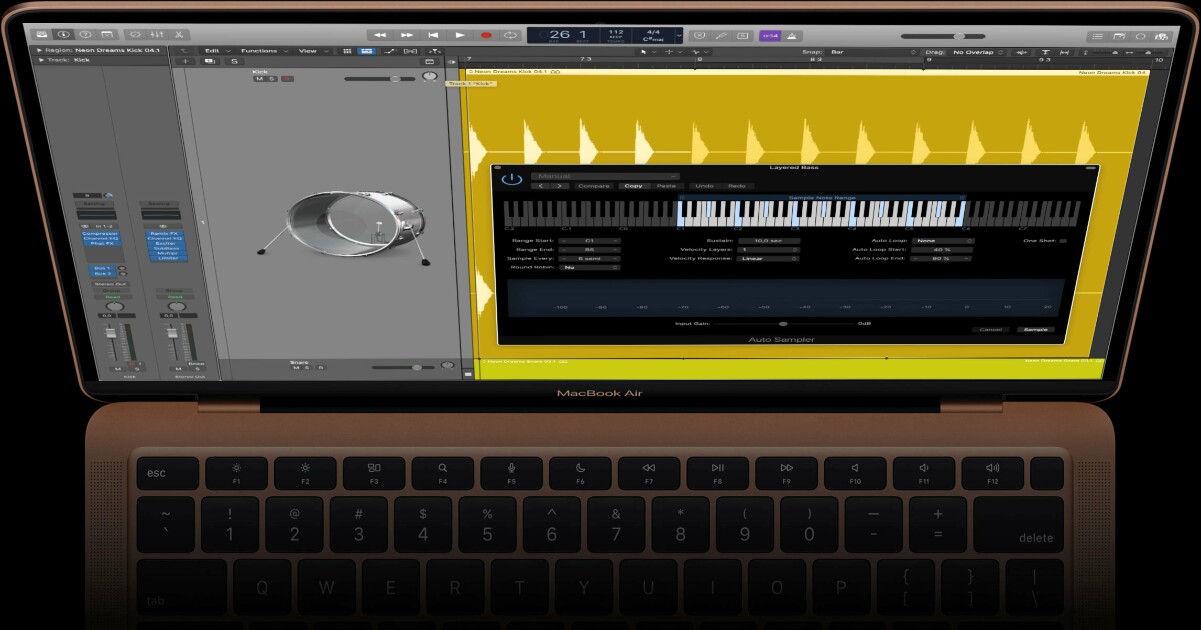Click the metronome icon in control bar

point(791,36)
